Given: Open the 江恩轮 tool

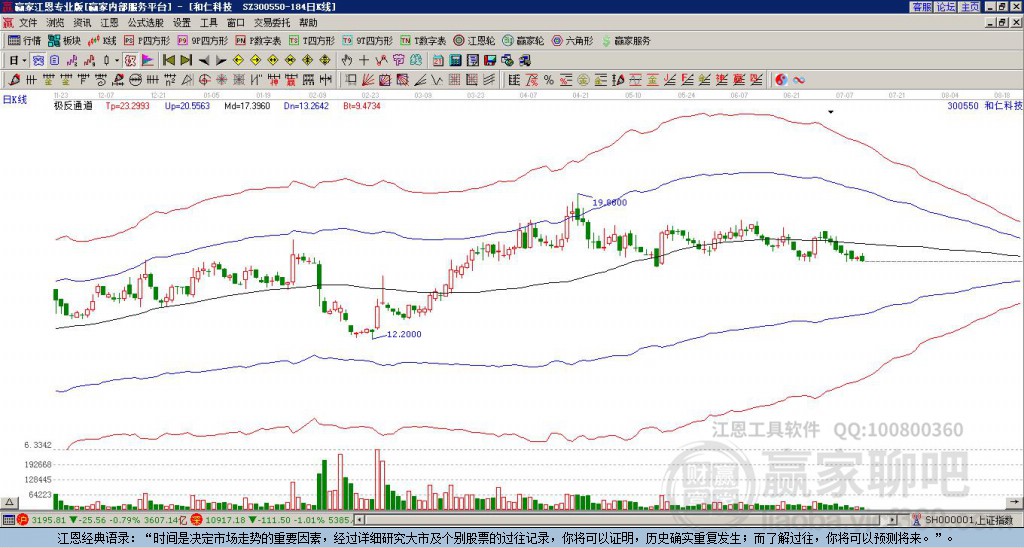Looking at the screenshot, I should (474, 40).
